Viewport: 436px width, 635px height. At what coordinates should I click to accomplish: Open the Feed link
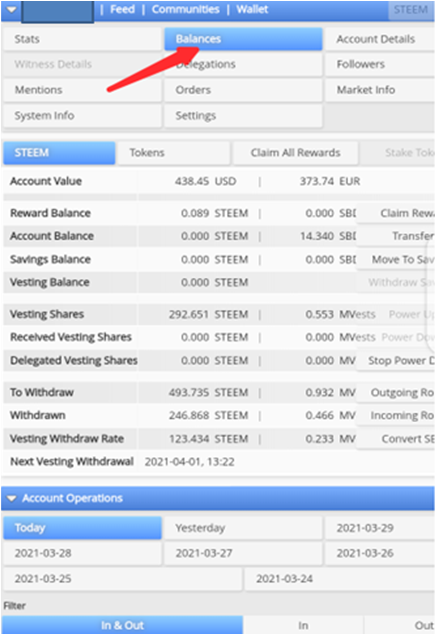122,9
